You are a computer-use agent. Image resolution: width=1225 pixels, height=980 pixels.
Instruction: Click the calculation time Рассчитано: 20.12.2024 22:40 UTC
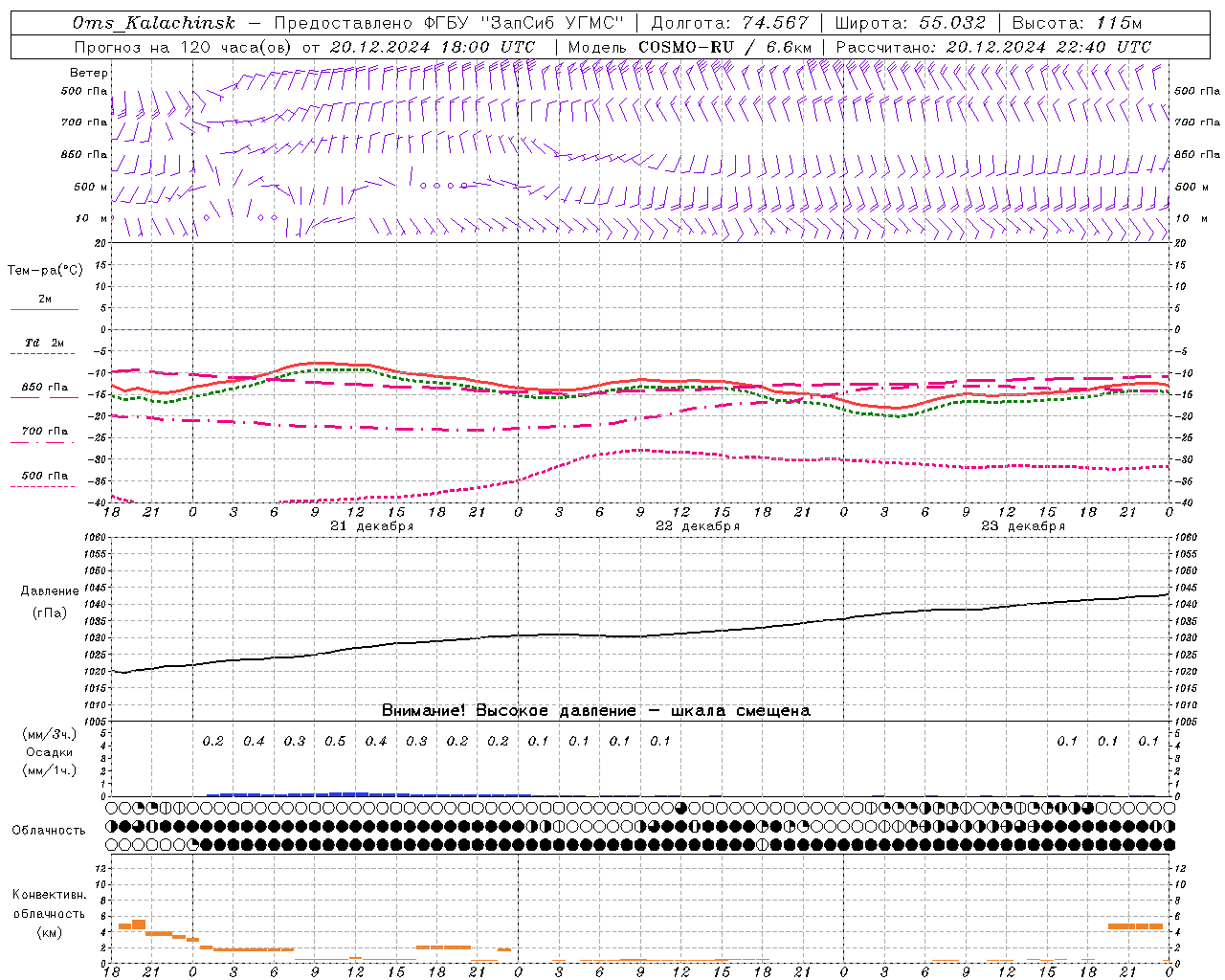pyautogui.click(x=993, y=47)
